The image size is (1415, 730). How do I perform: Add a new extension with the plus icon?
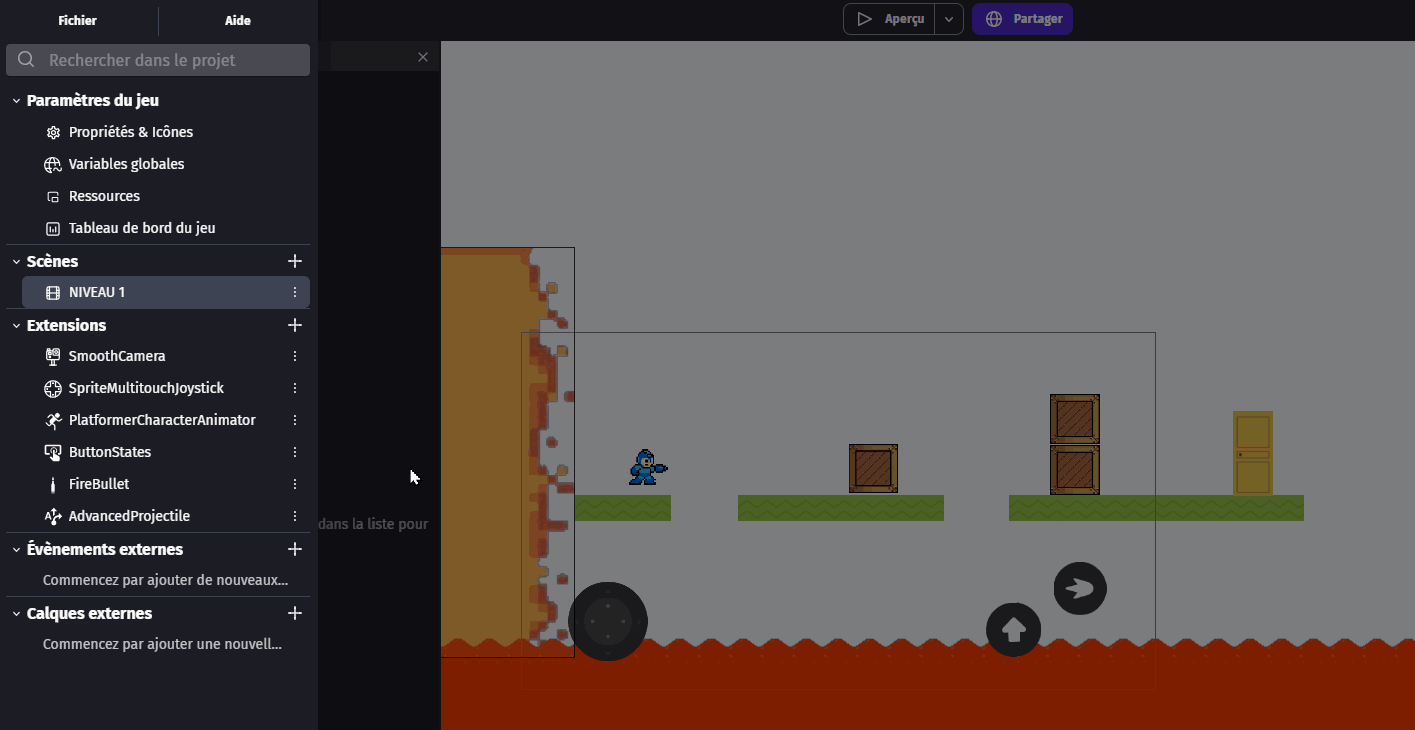(295, 325)
